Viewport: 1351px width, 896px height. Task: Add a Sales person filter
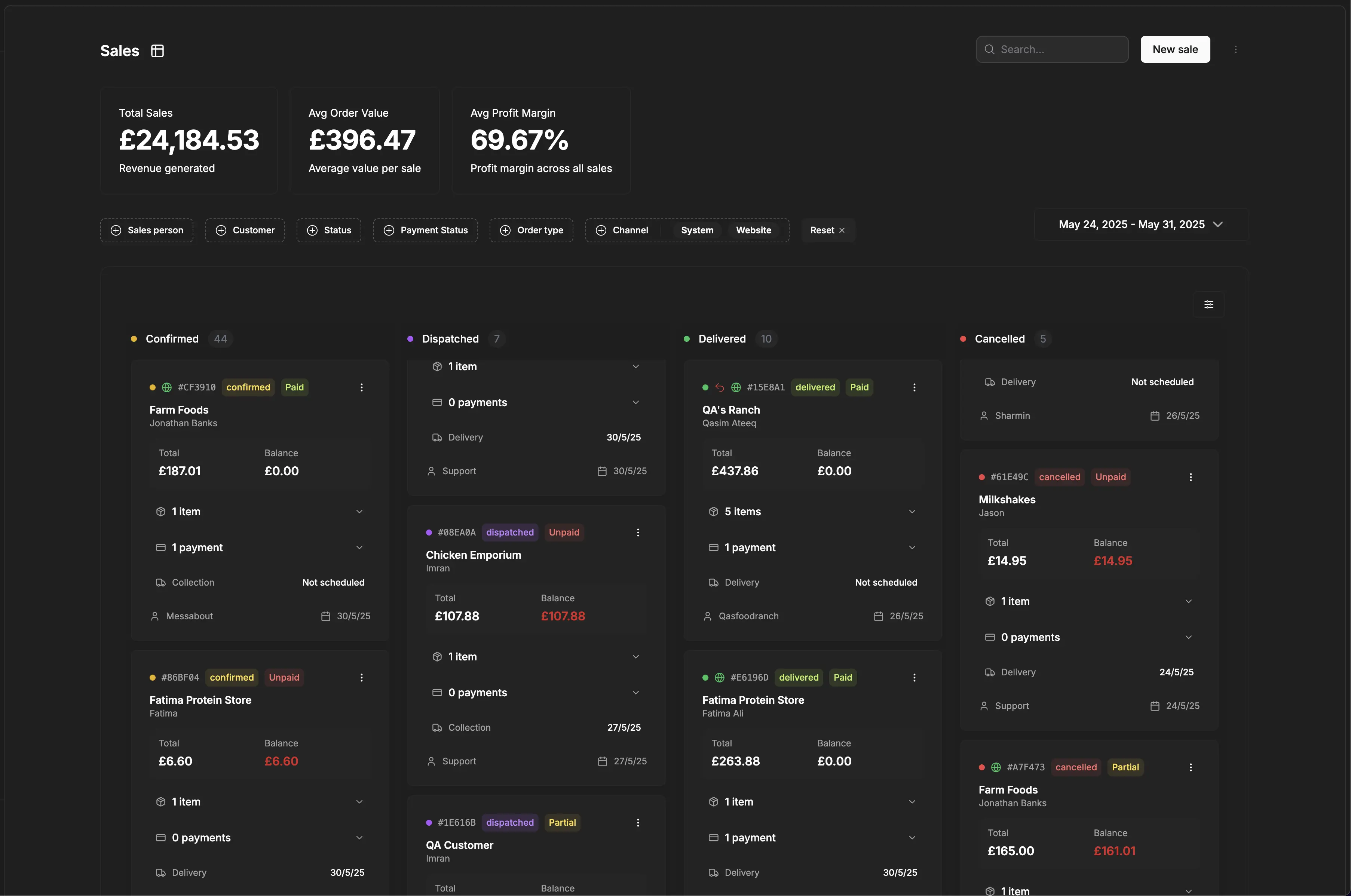pos(147,230)
